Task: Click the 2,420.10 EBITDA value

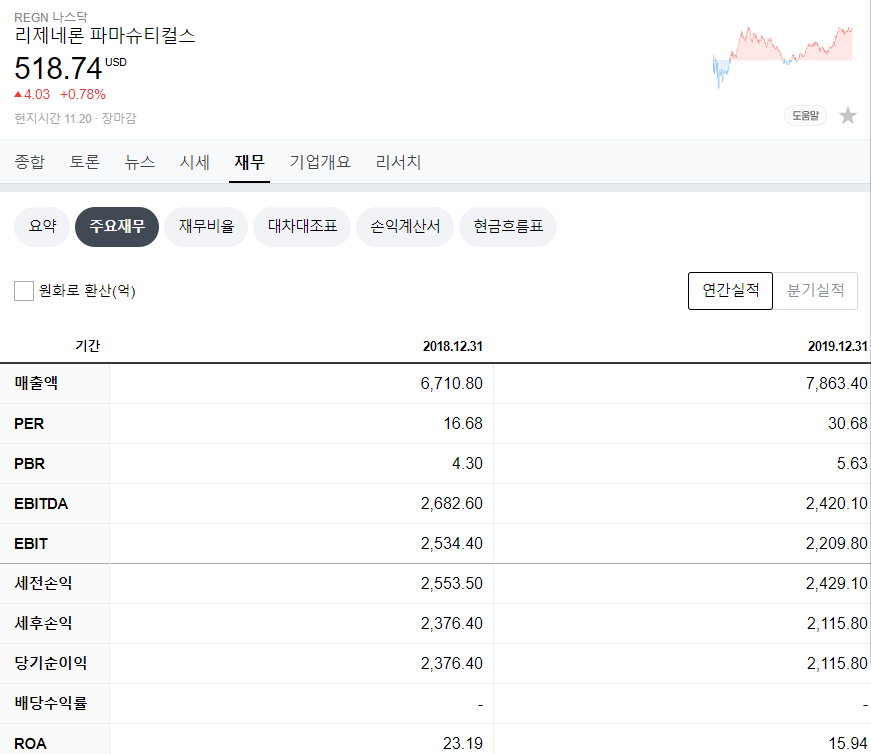Action: click(837, 503)
